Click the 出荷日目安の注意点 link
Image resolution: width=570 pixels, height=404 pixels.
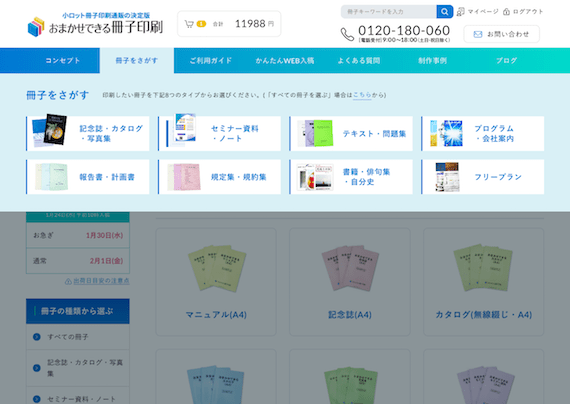click(101, 281)
